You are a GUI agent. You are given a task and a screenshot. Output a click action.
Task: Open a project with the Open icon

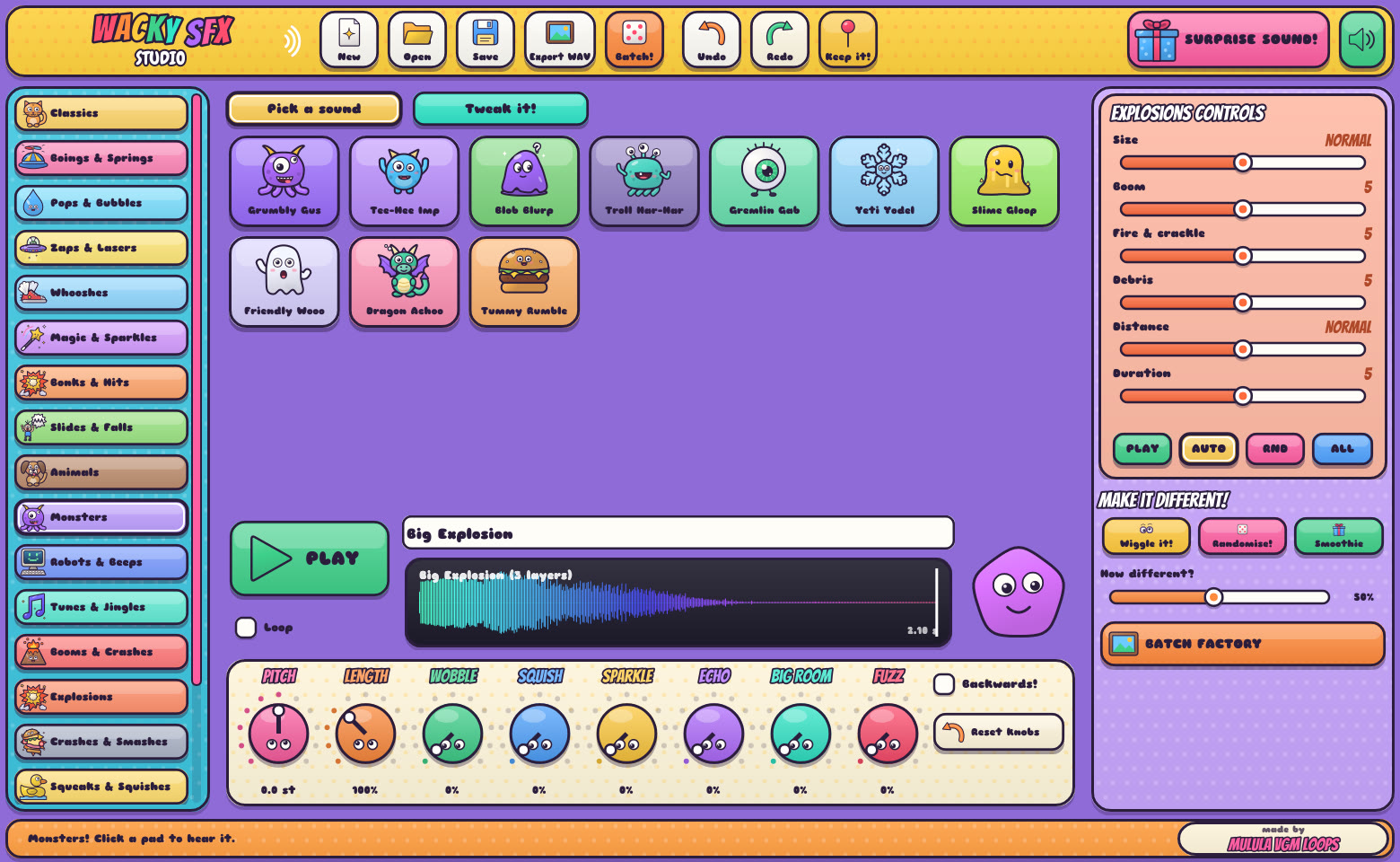[x=417, y=40]
